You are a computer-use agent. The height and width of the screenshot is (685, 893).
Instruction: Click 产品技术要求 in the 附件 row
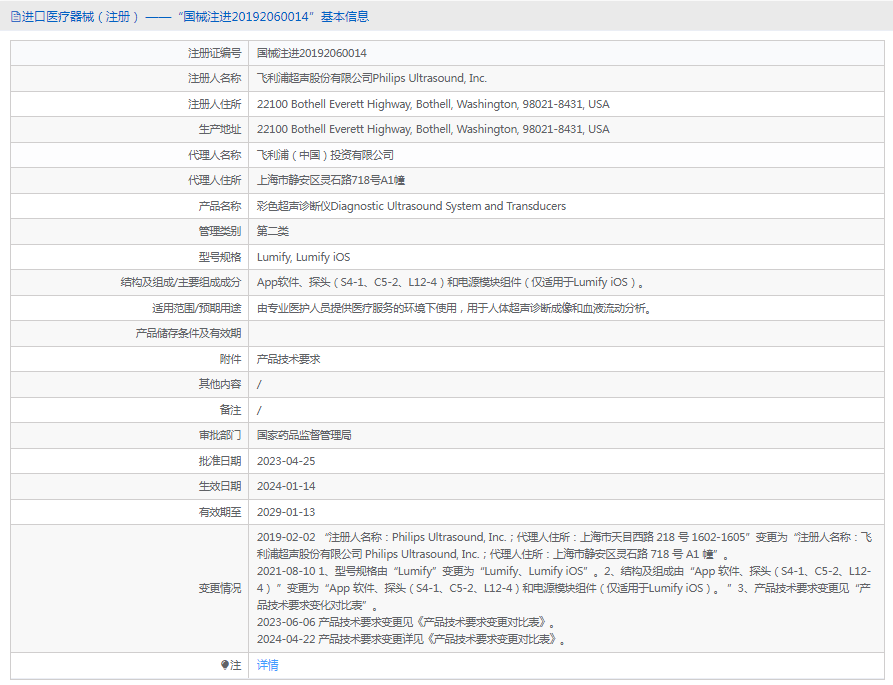[x=288, y=359]
